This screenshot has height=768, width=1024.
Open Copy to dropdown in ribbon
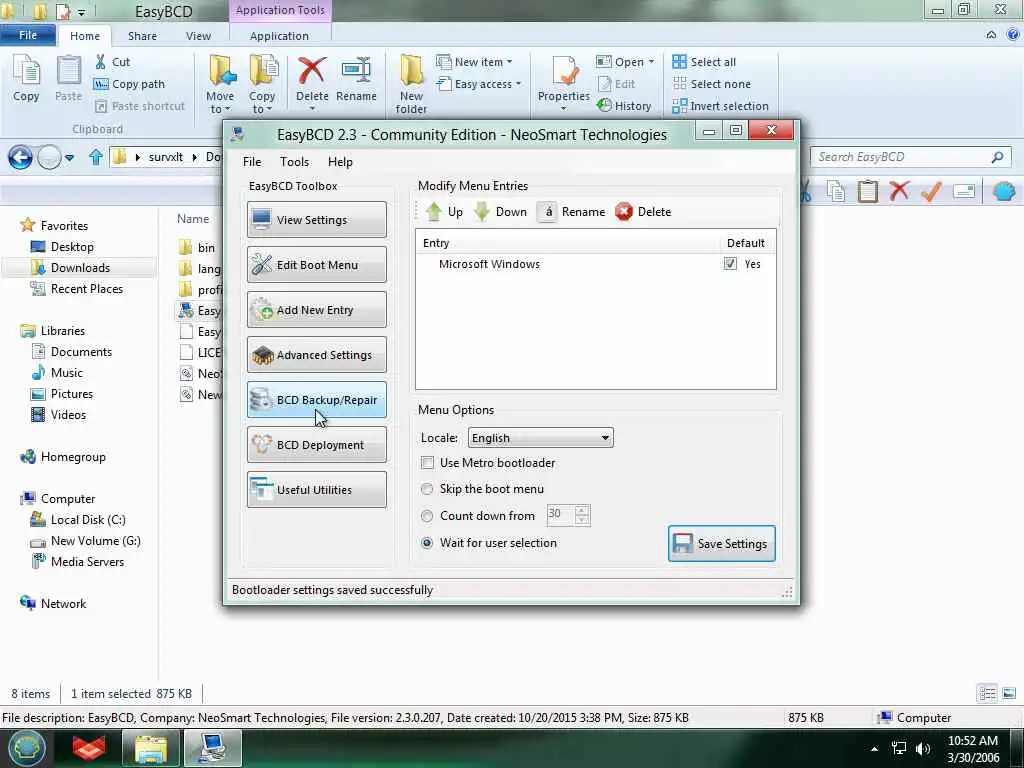pyautogui.click(x=262, y=84)
